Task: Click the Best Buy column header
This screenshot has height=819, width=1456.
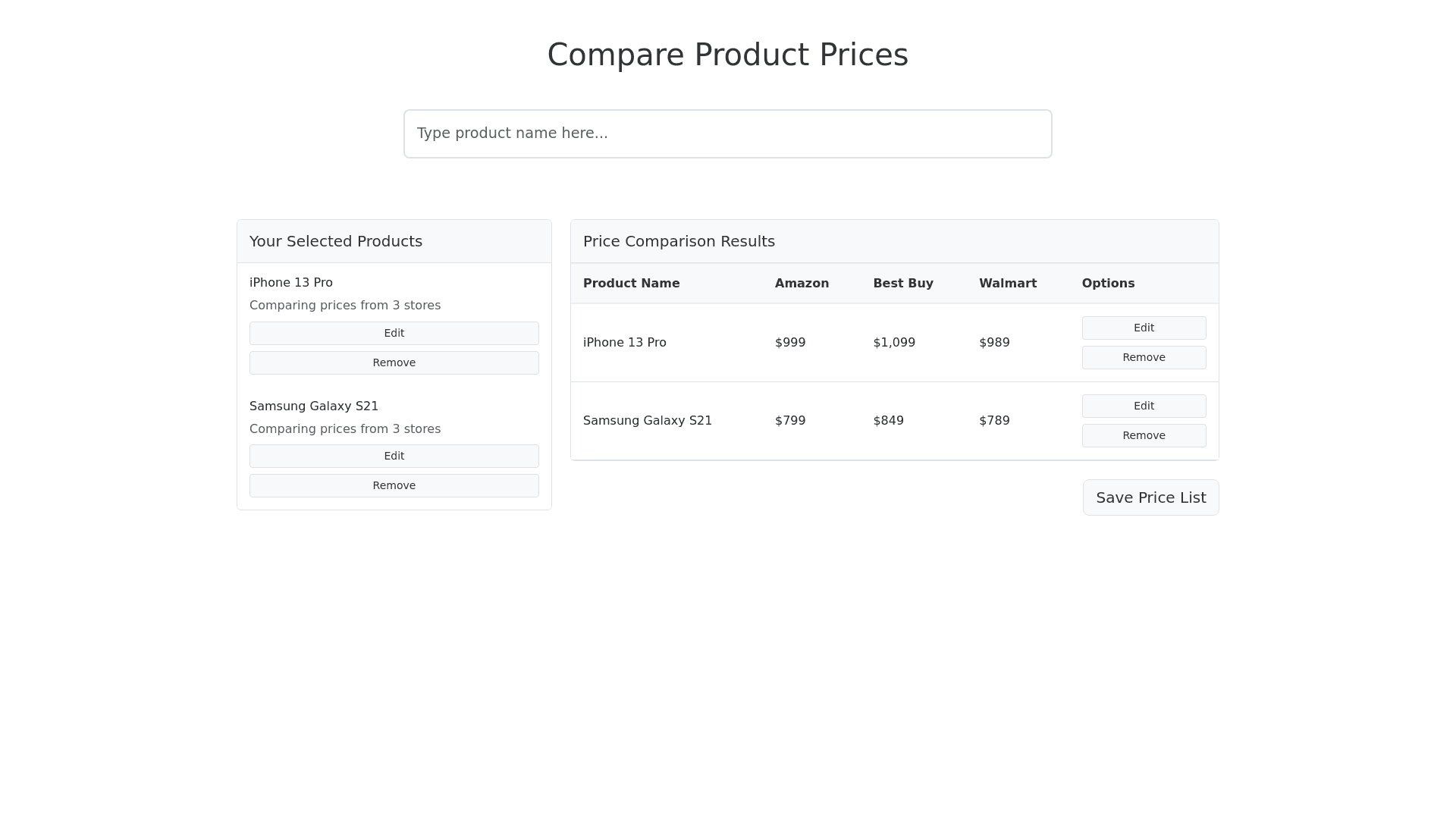Action: [902, 283]
